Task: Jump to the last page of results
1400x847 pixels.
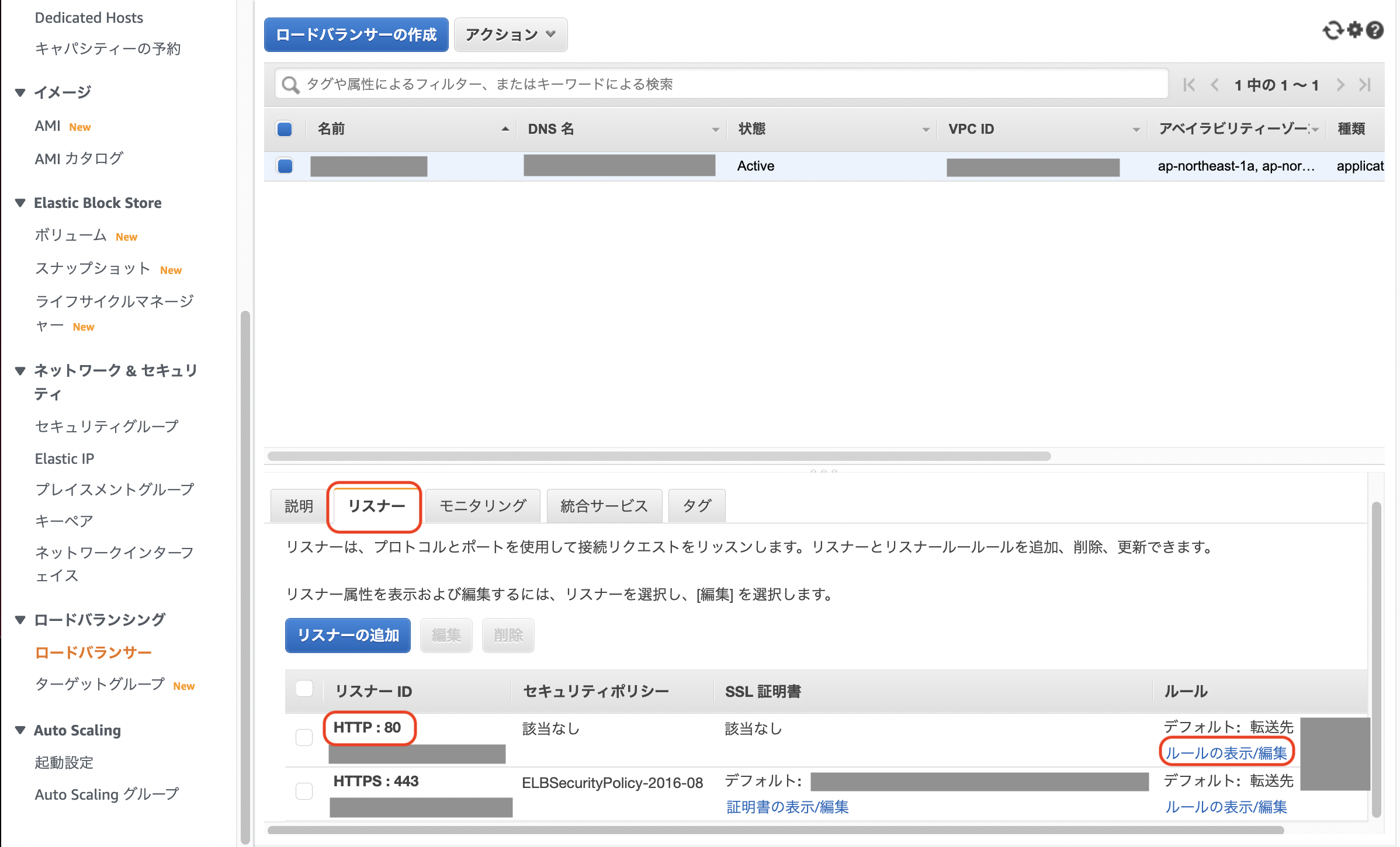Action: coord(1366,84)
